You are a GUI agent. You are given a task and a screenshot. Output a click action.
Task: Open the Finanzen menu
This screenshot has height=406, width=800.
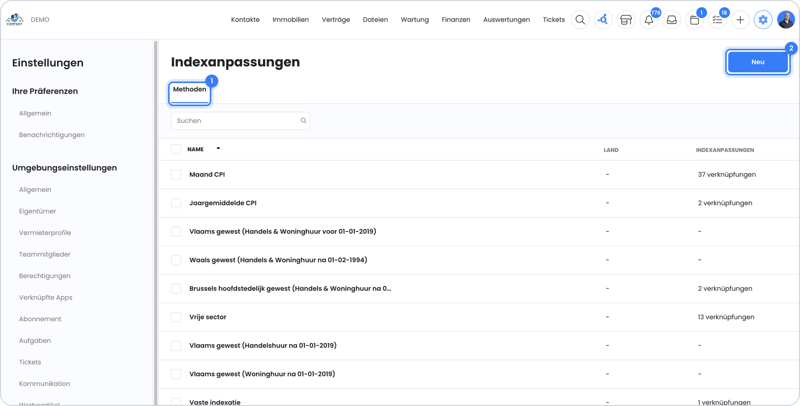click(x=456, y=20)
